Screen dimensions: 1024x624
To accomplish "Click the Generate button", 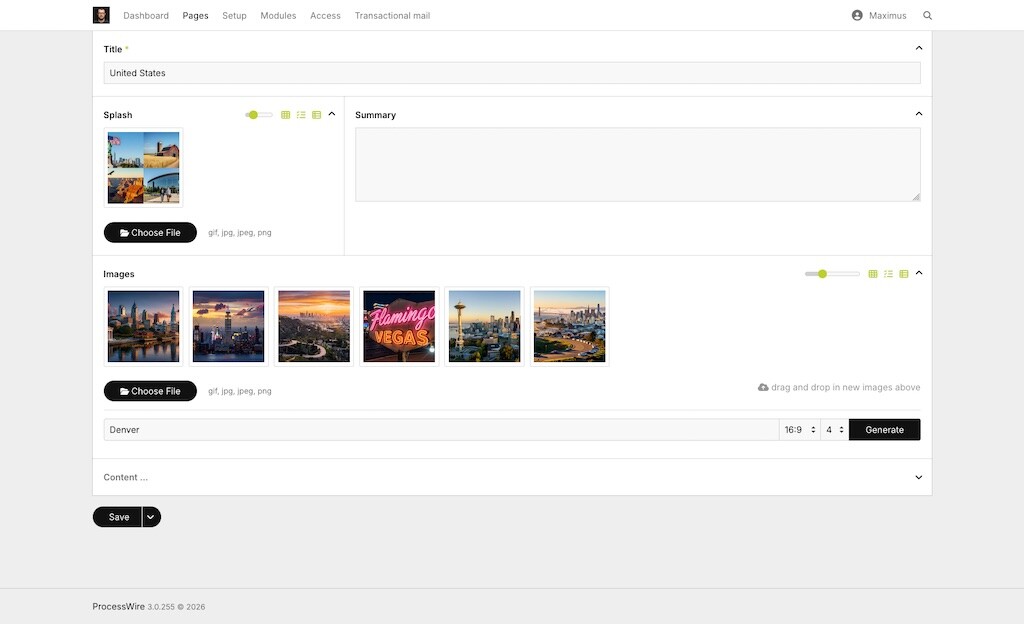I will (x=884, y=430).
